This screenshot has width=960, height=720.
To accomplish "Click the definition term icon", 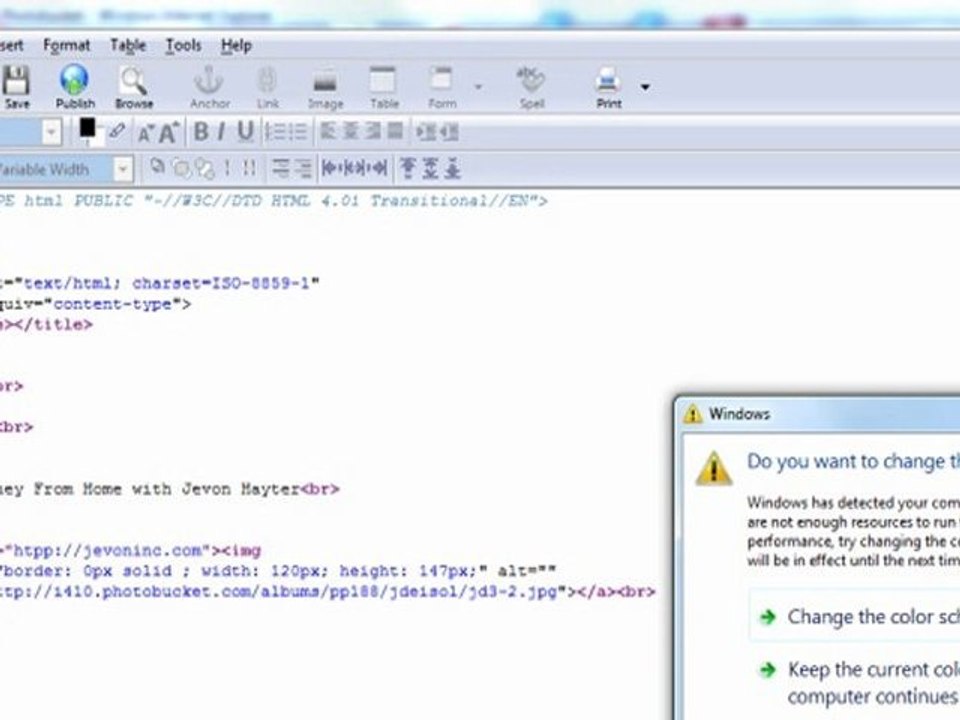I will pyautogui.click(x=280, y=168).
